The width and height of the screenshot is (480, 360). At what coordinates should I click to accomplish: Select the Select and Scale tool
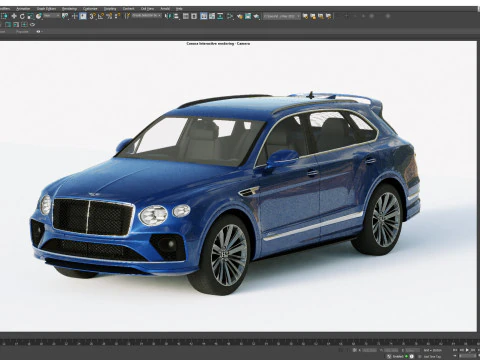click(x=30, y=16)
